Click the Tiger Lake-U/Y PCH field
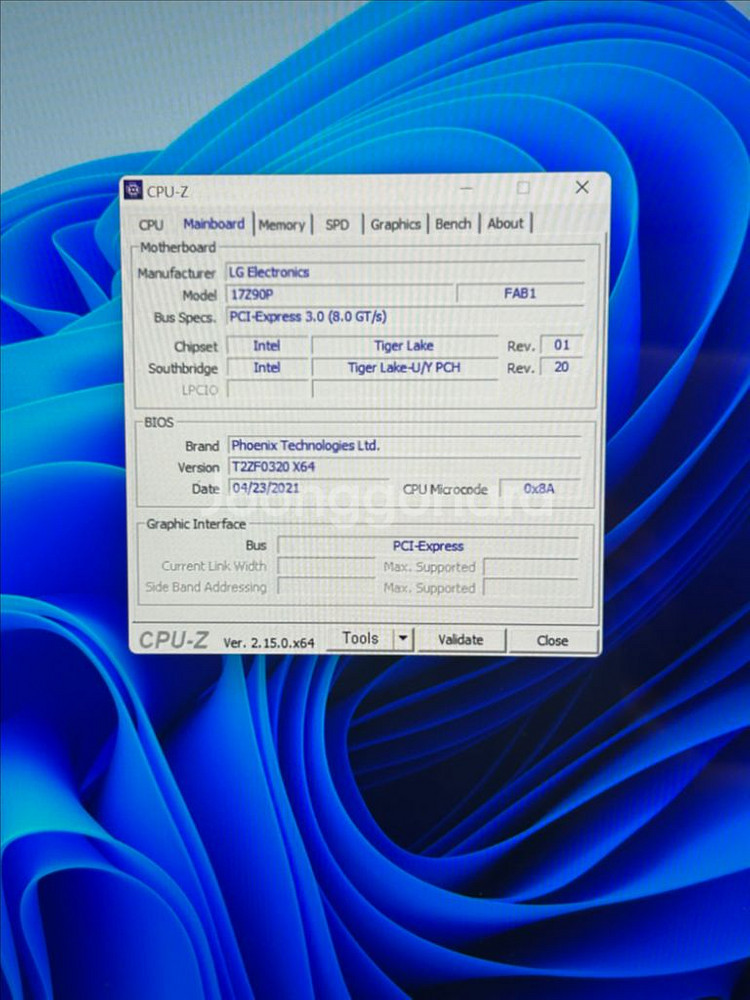The image size is (750, 1000). (404, 367)
